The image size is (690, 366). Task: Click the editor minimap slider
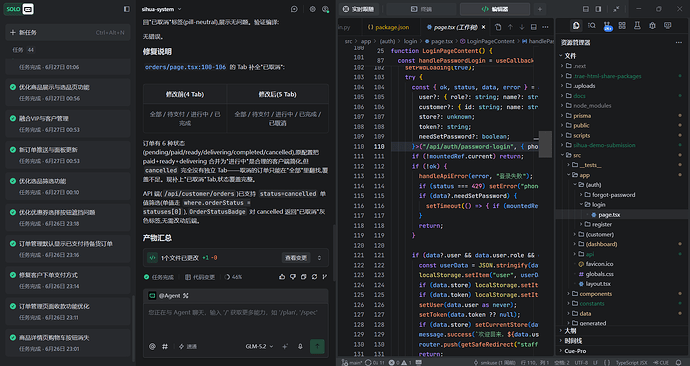[x=545, y=144]
